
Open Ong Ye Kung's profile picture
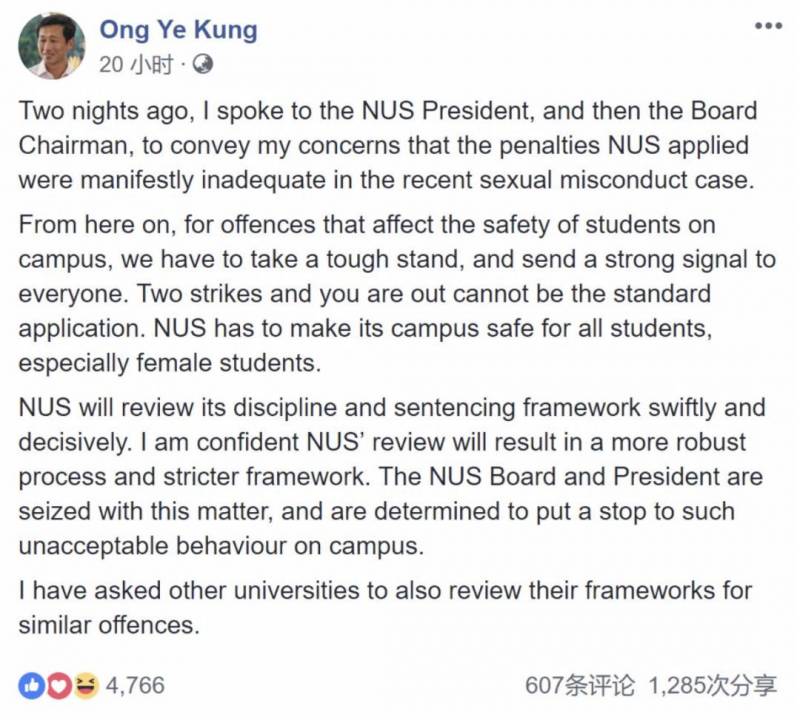51,46
